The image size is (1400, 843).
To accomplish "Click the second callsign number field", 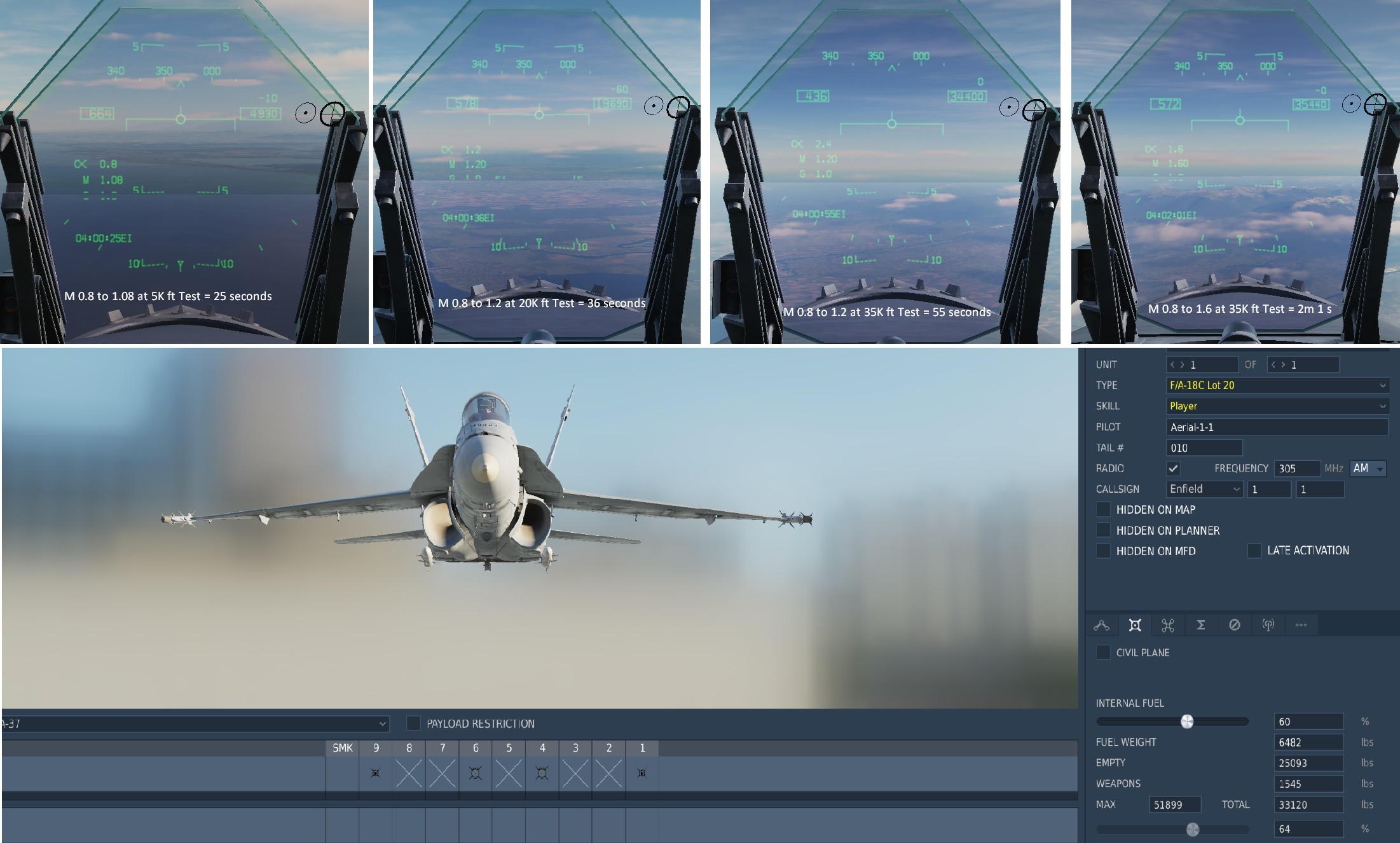I will [x=1320, y=490].
